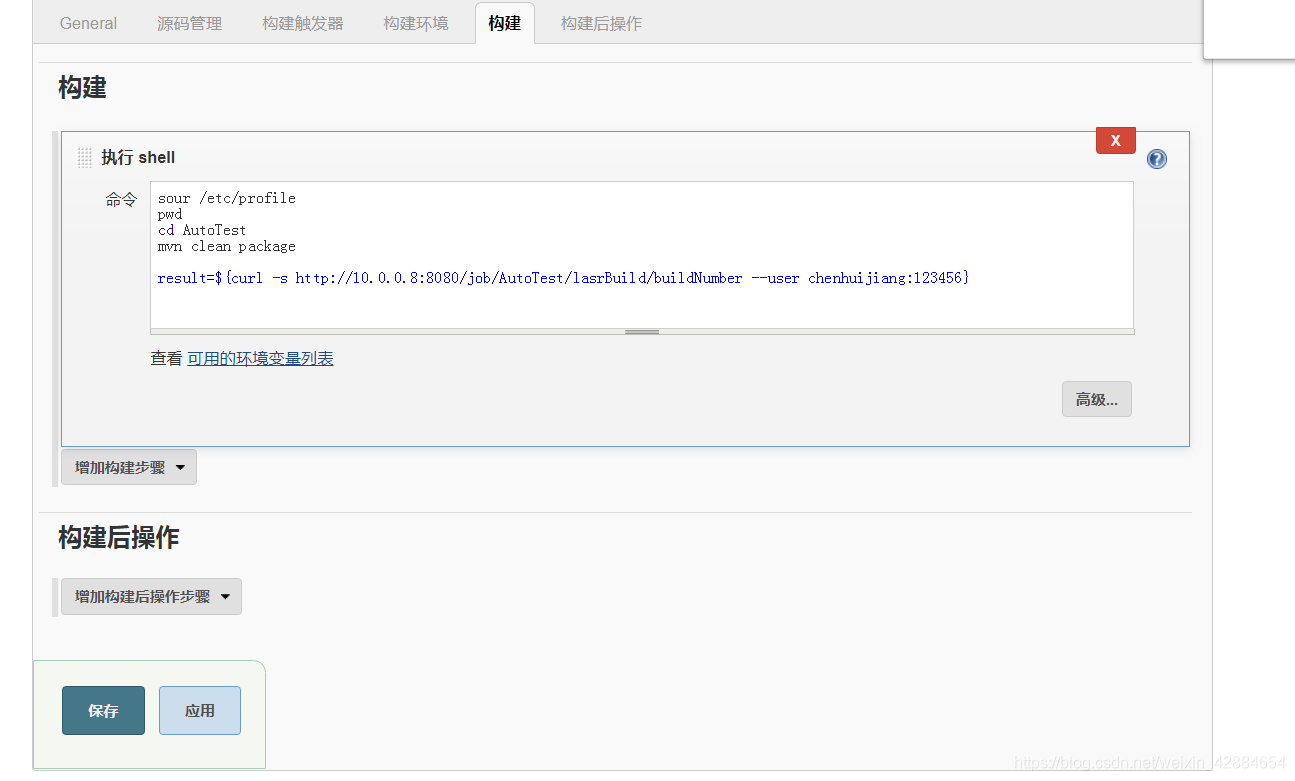Click the 构建后操作 section heading
Image resolution: width=1295 pixels, height=781 pixels.
118,537
